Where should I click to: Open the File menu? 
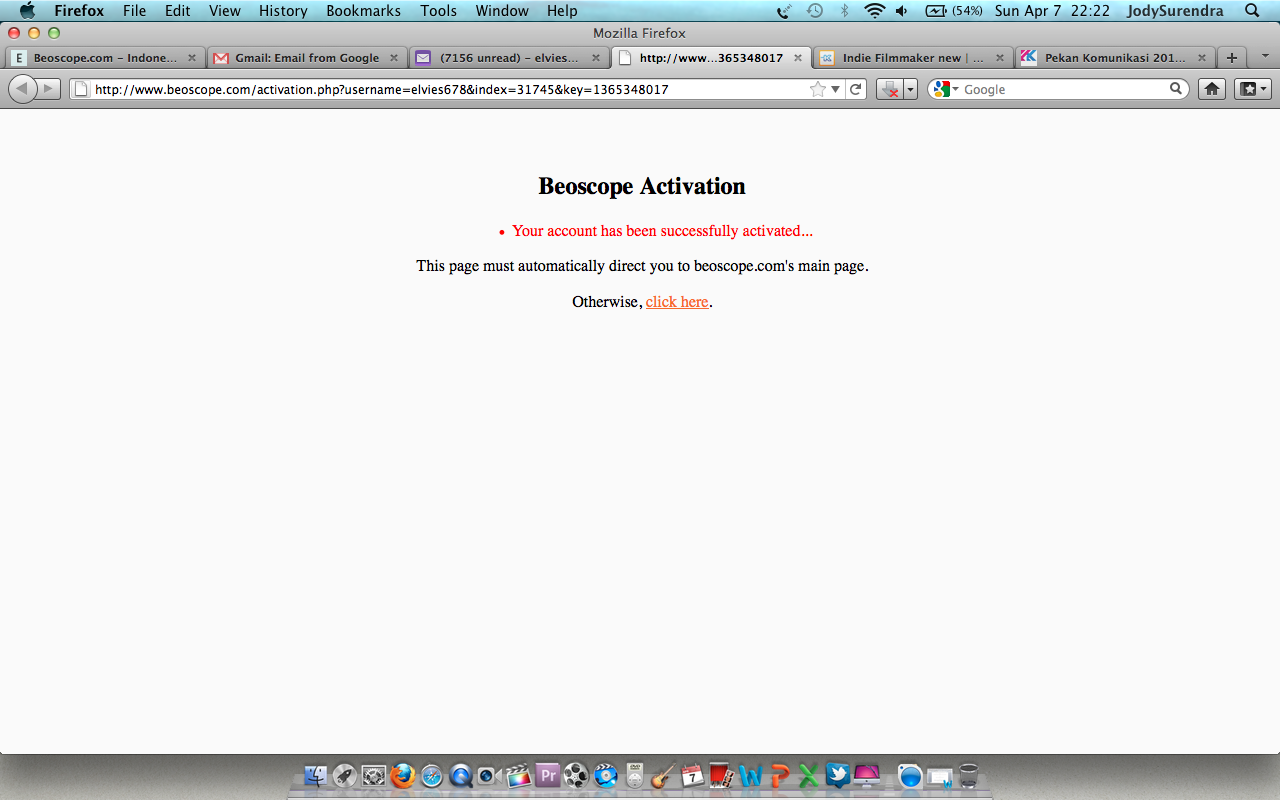135,11
